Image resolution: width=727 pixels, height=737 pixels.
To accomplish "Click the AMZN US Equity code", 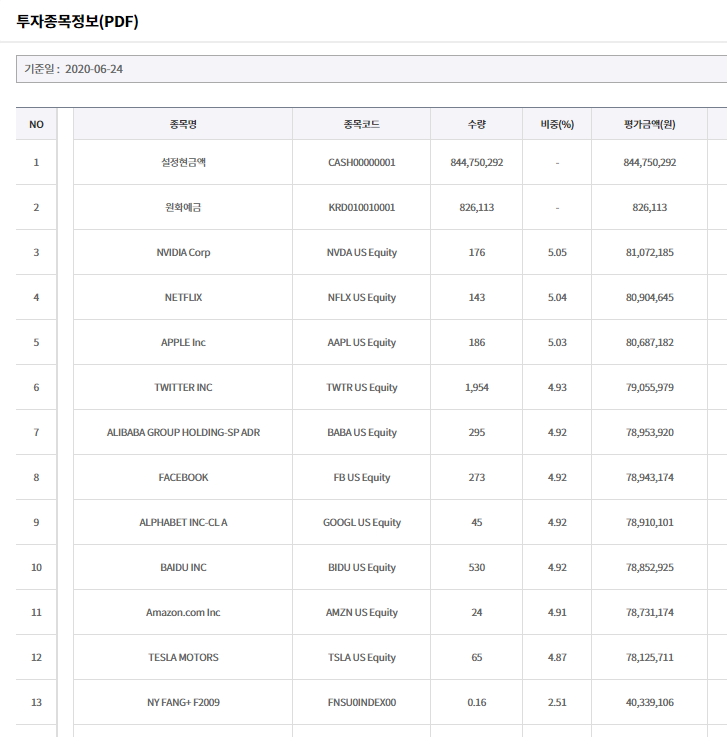I will (362, 612).
